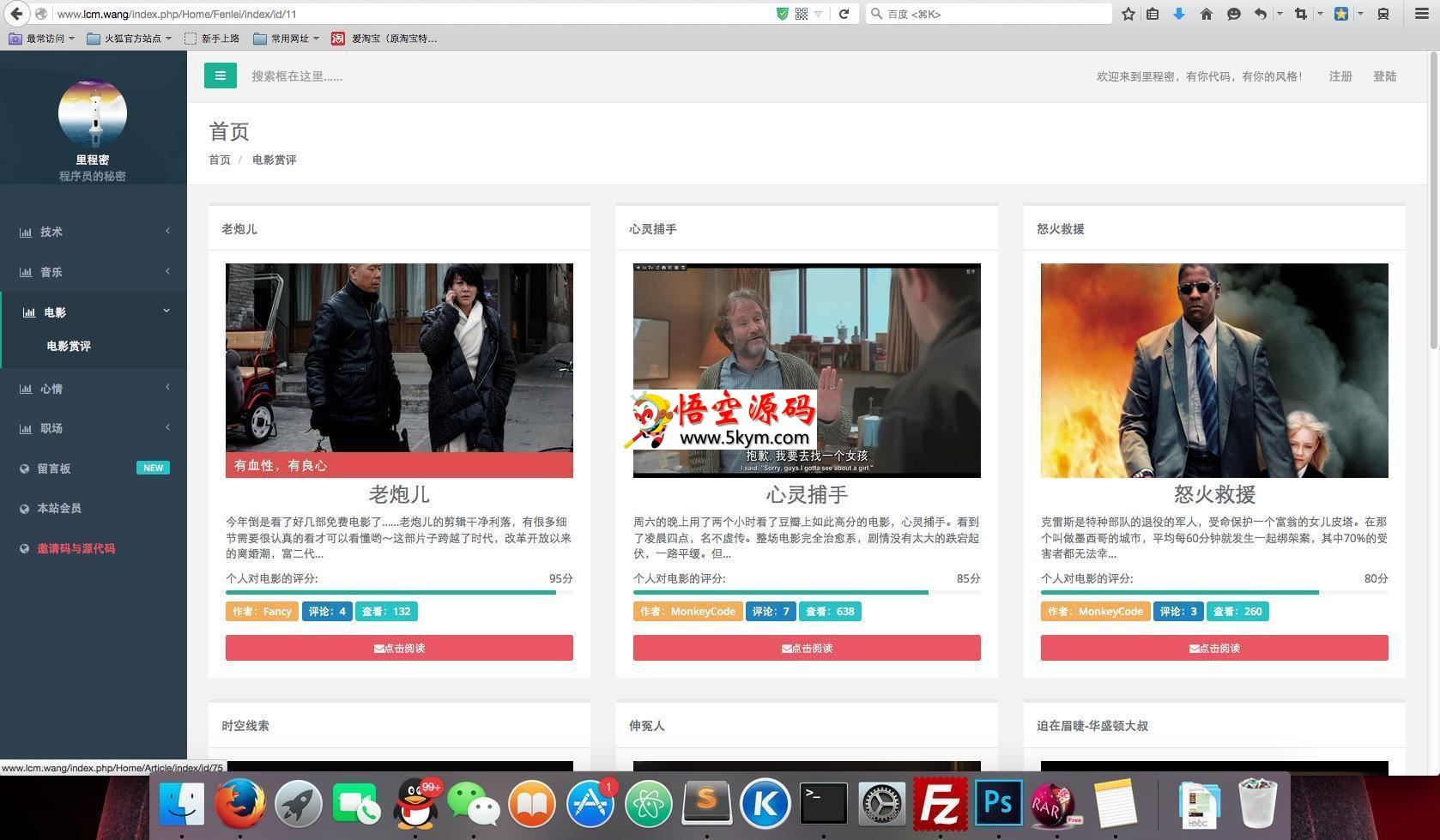1440x840 pixels.
Task: Click the 评论：7 tag on 心灵捕手
Action: click(x=771, y=611)
